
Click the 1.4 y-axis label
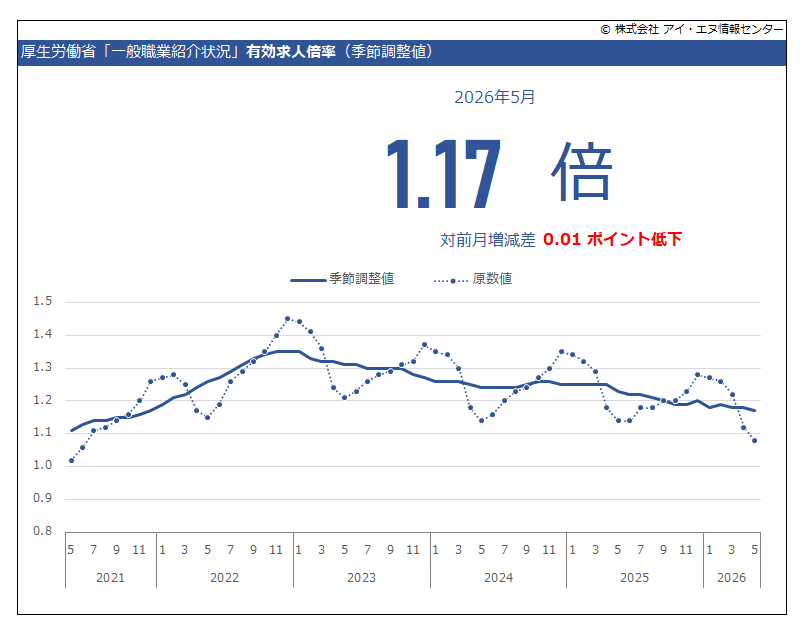coord(43,334)
